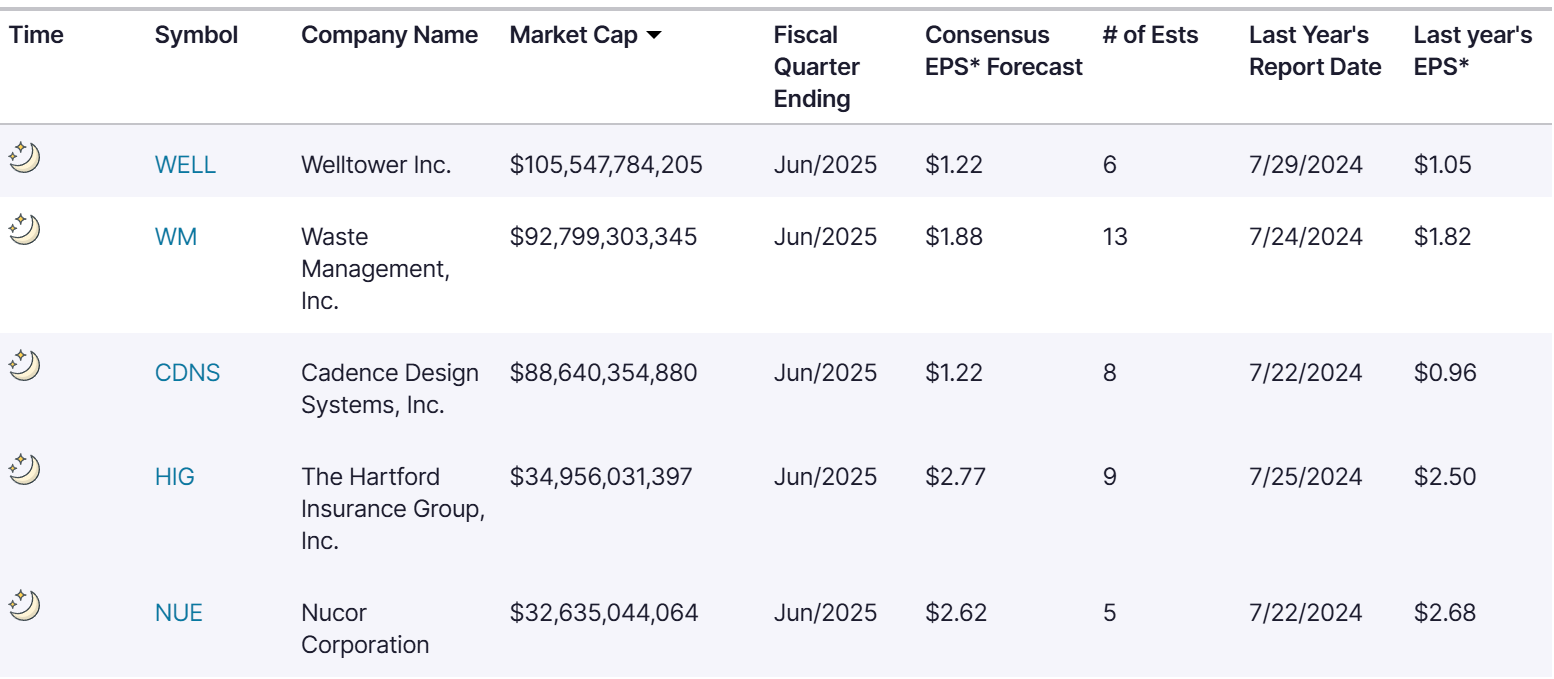Open the HIG ticker link

[x=175, y=477]
